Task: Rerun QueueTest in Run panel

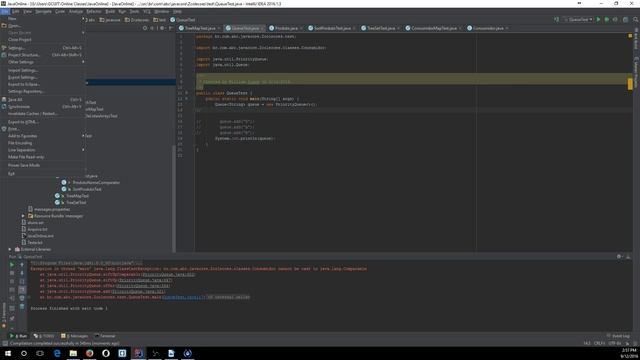Action: pyautogui.click(x=12, y=265)
